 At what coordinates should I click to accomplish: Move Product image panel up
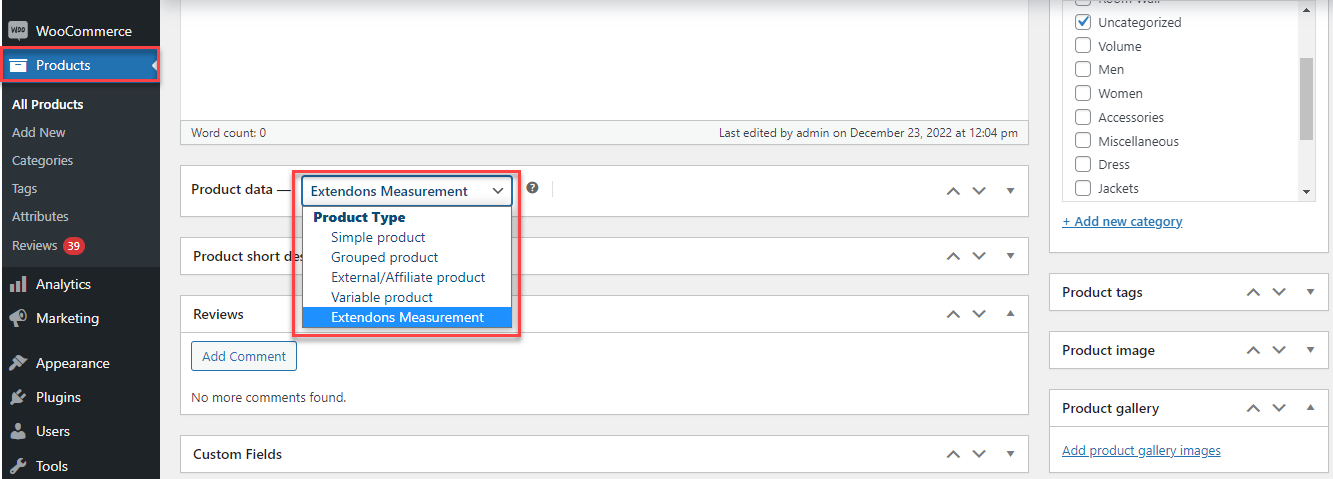[1254, 350]
